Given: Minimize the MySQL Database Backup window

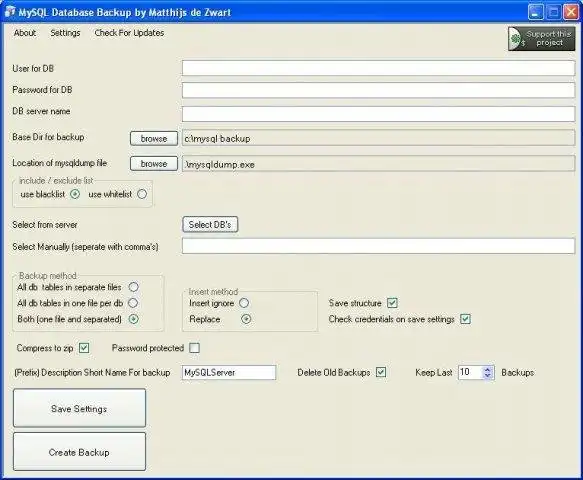Looking at the screenshot, I should point(535,12).
